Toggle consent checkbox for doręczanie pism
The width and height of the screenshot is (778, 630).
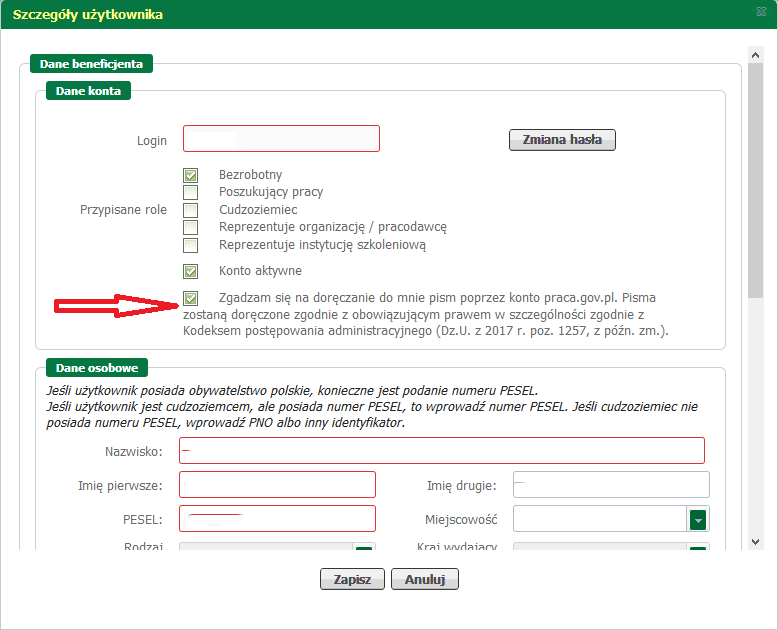pyautogui.click(x=191, y=298)
